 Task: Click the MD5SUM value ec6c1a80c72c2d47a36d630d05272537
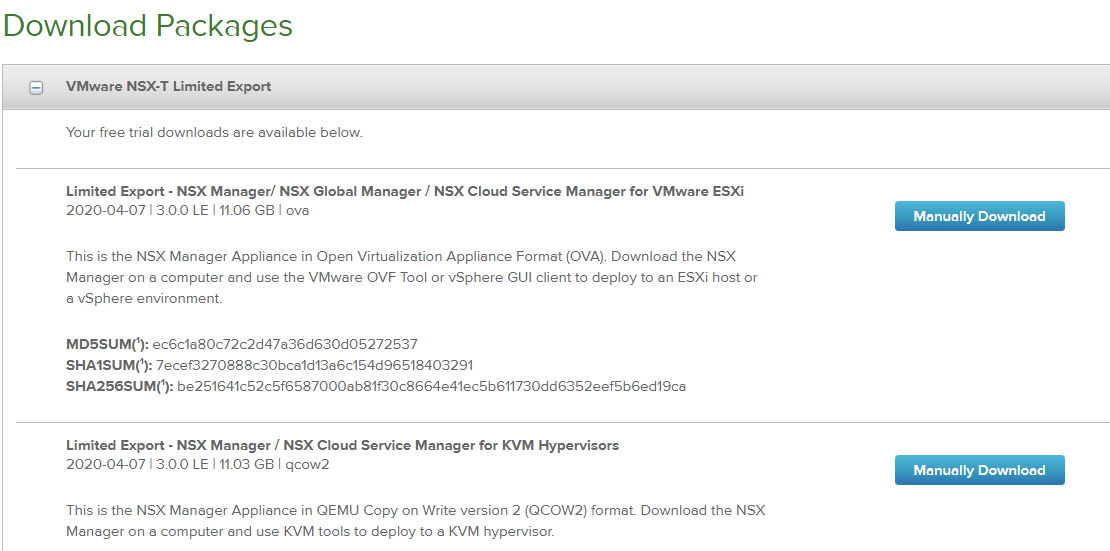(285, 344)
